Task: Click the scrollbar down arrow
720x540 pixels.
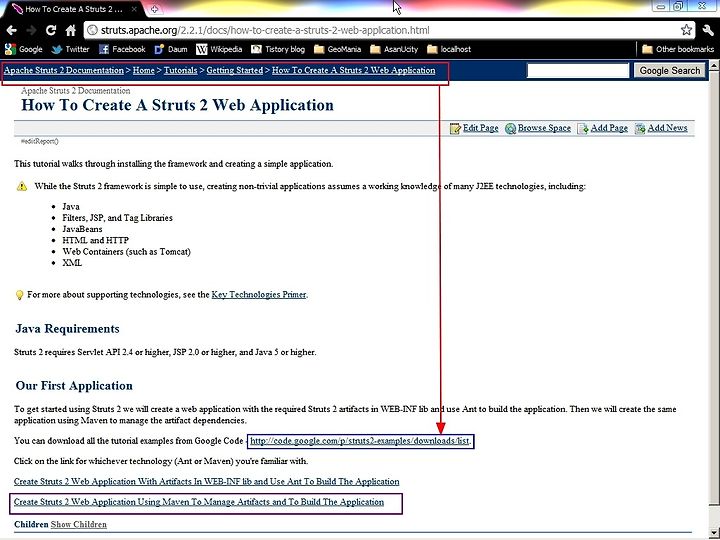Action: [x=714, y=532]
